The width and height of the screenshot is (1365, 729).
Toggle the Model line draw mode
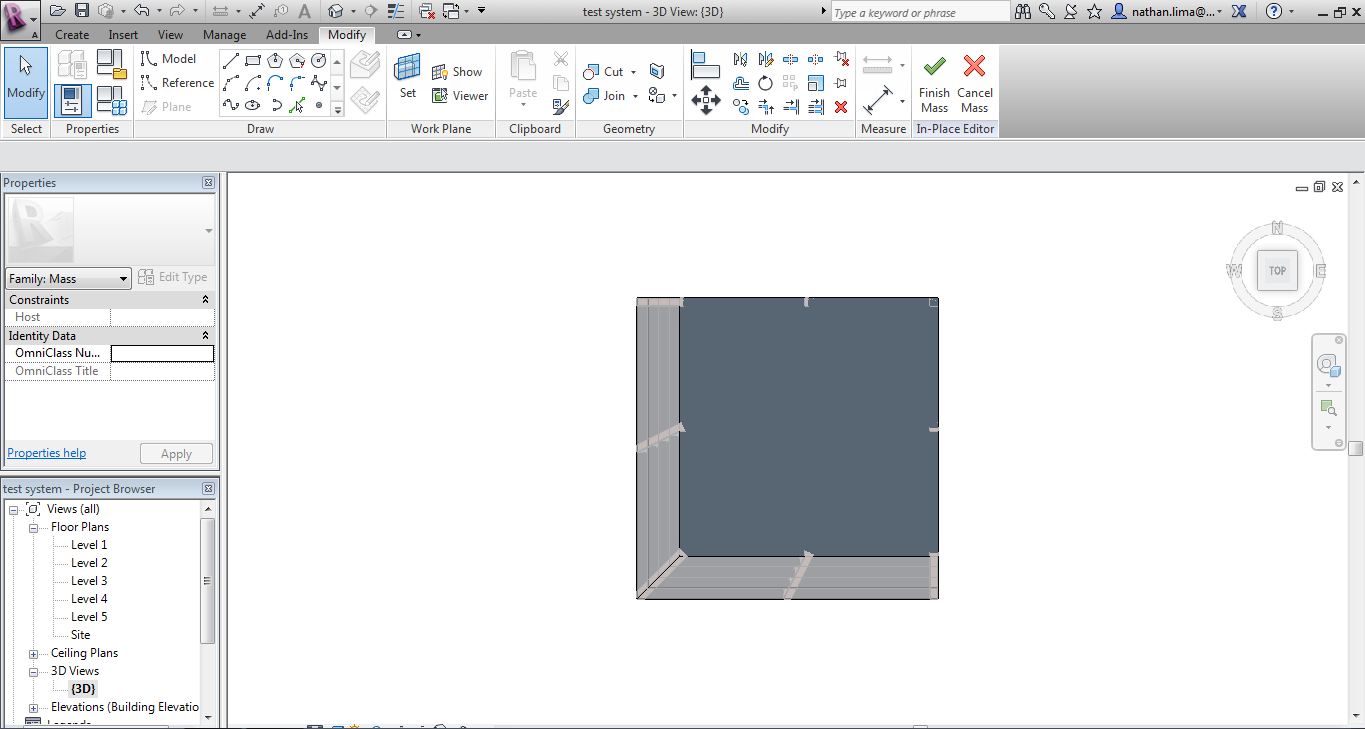coord(168,59)
